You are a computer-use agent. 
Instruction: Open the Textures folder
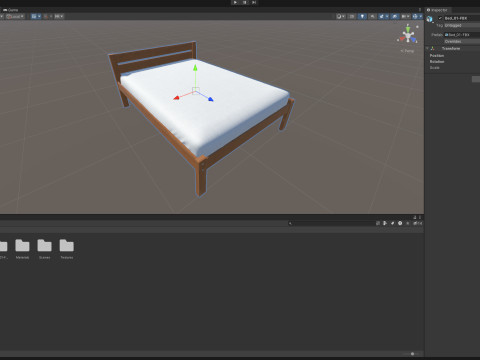67,249
